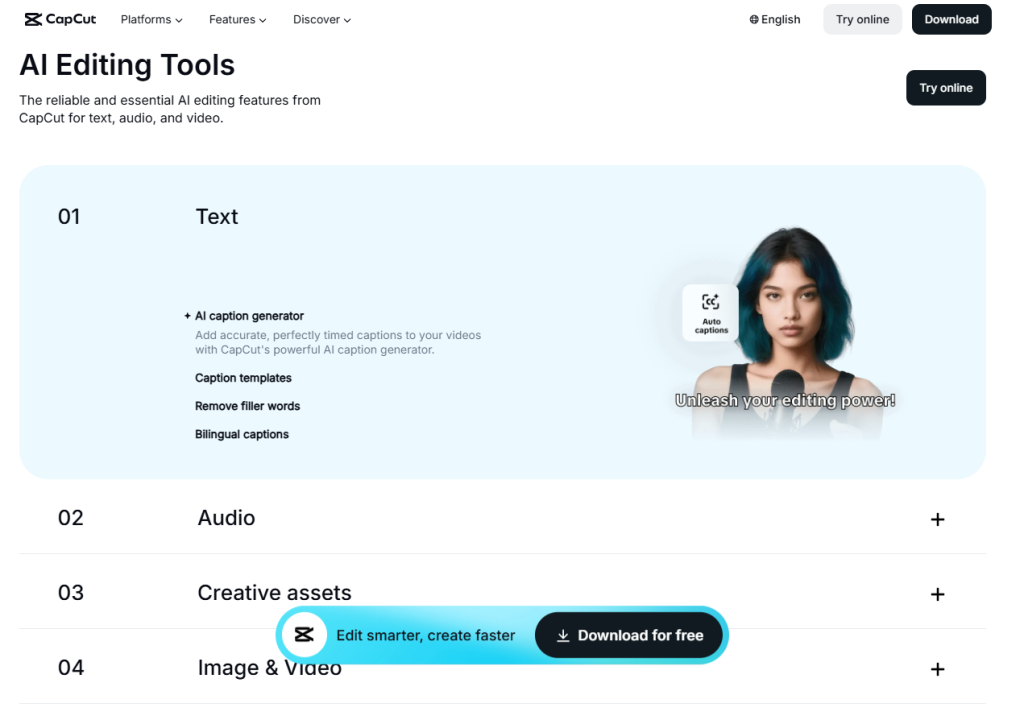Open the Platforms dropdown
This screenshot has height=720, width=1024.
click(150, 19)
